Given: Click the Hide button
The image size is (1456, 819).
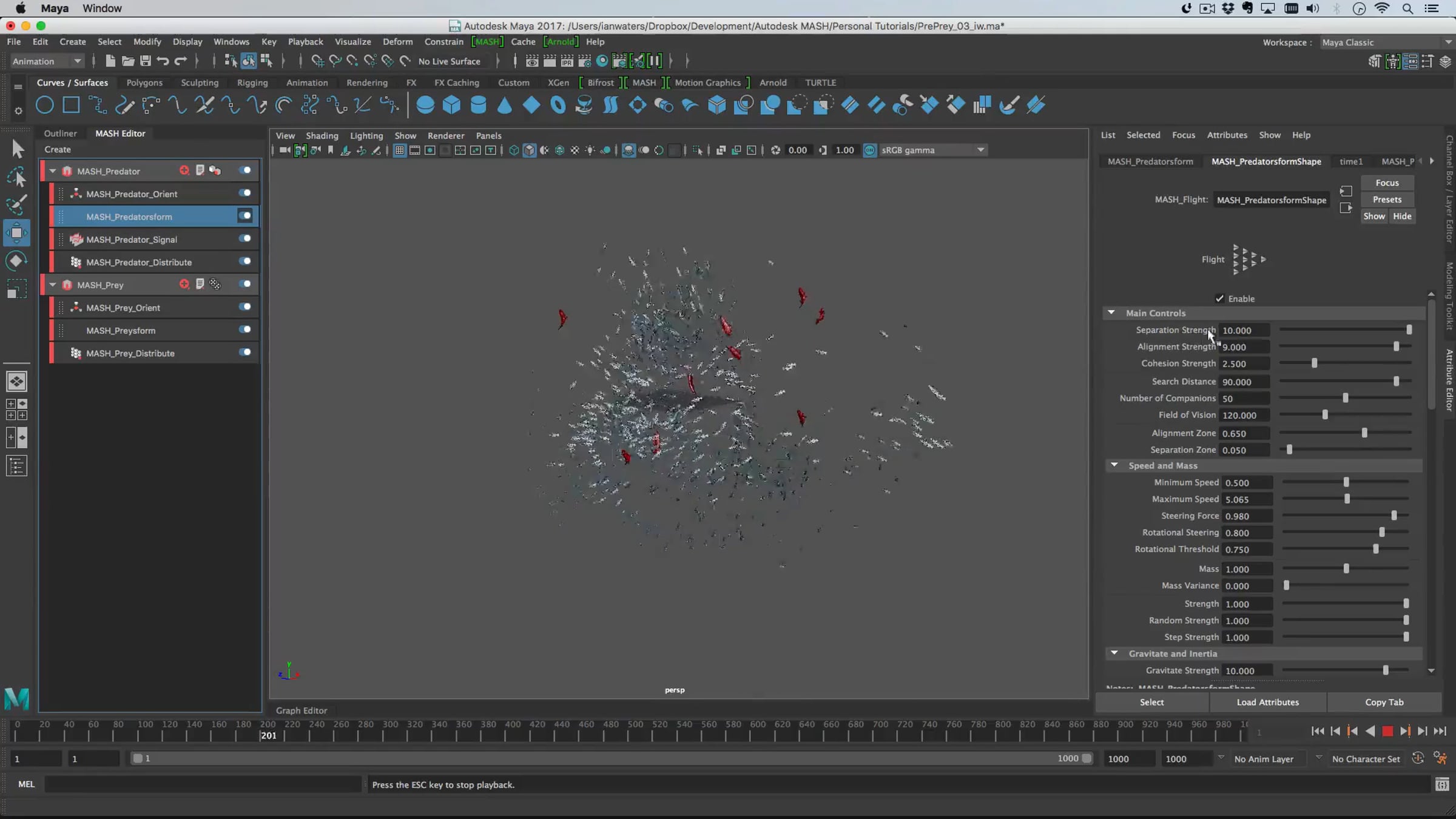Looking at the screenshot, I should coord(1402,216).
